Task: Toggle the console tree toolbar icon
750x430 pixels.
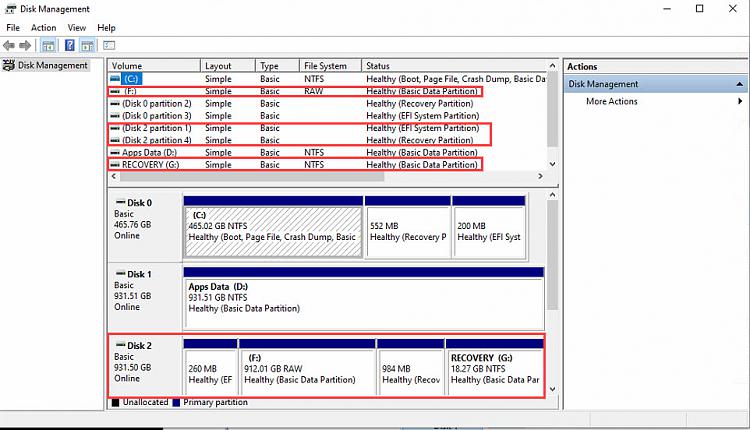Action: [x=48, y=45]
